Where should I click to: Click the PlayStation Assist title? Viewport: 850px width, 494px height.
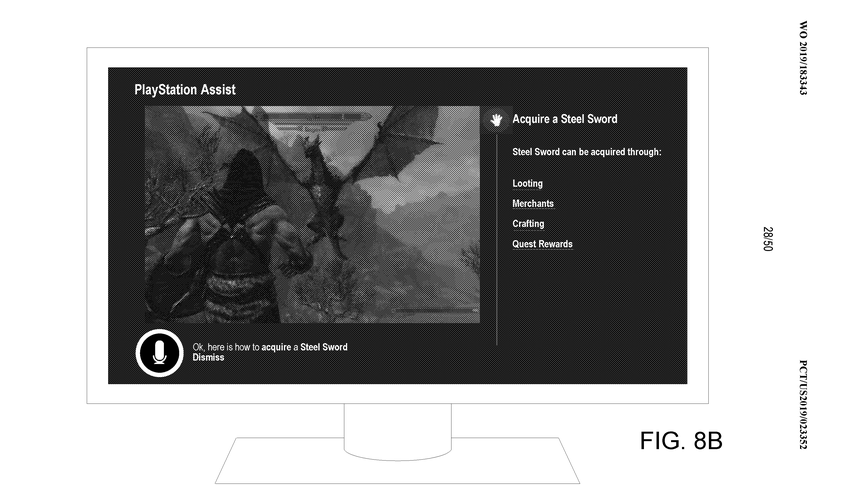[185, 91]
